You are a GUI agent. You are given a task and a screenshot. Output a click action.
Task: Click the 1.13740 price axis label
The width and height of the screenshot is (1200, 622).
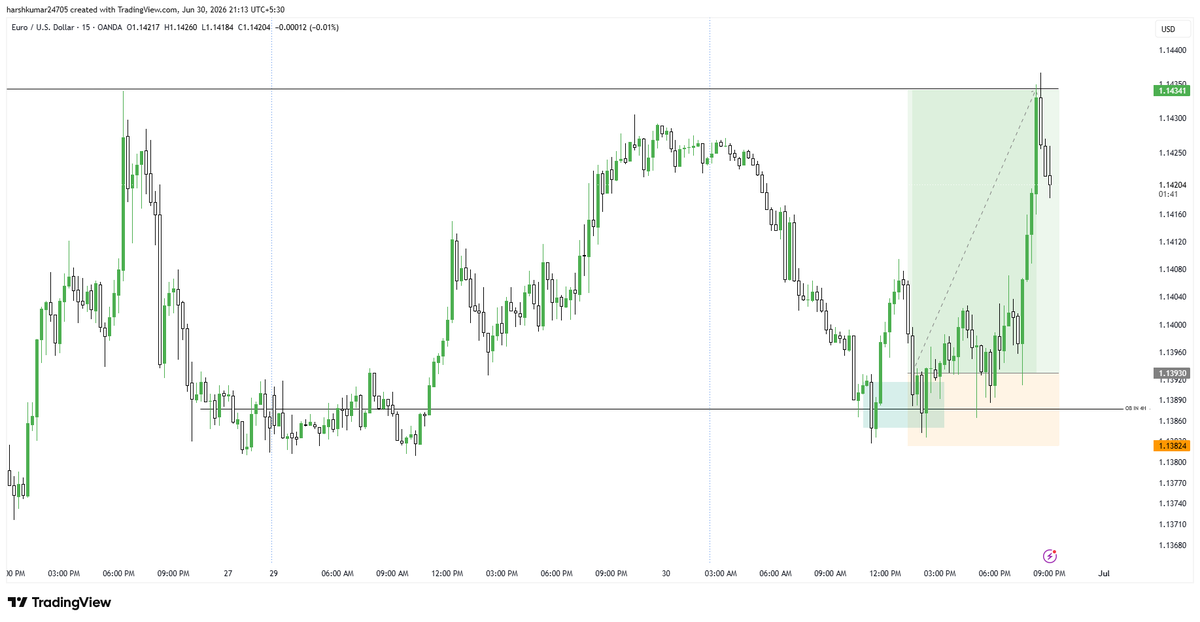(1173, 503)
